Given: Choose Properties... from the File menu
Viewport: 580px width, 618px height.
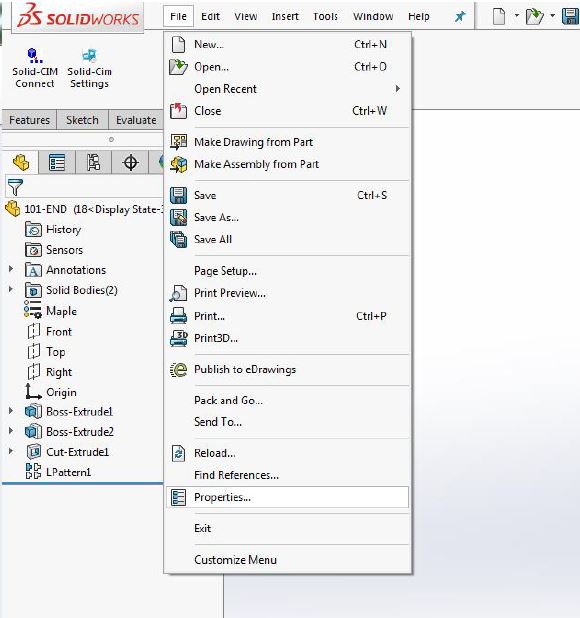Looking at the screenshot, I should [x=288, y=497].
